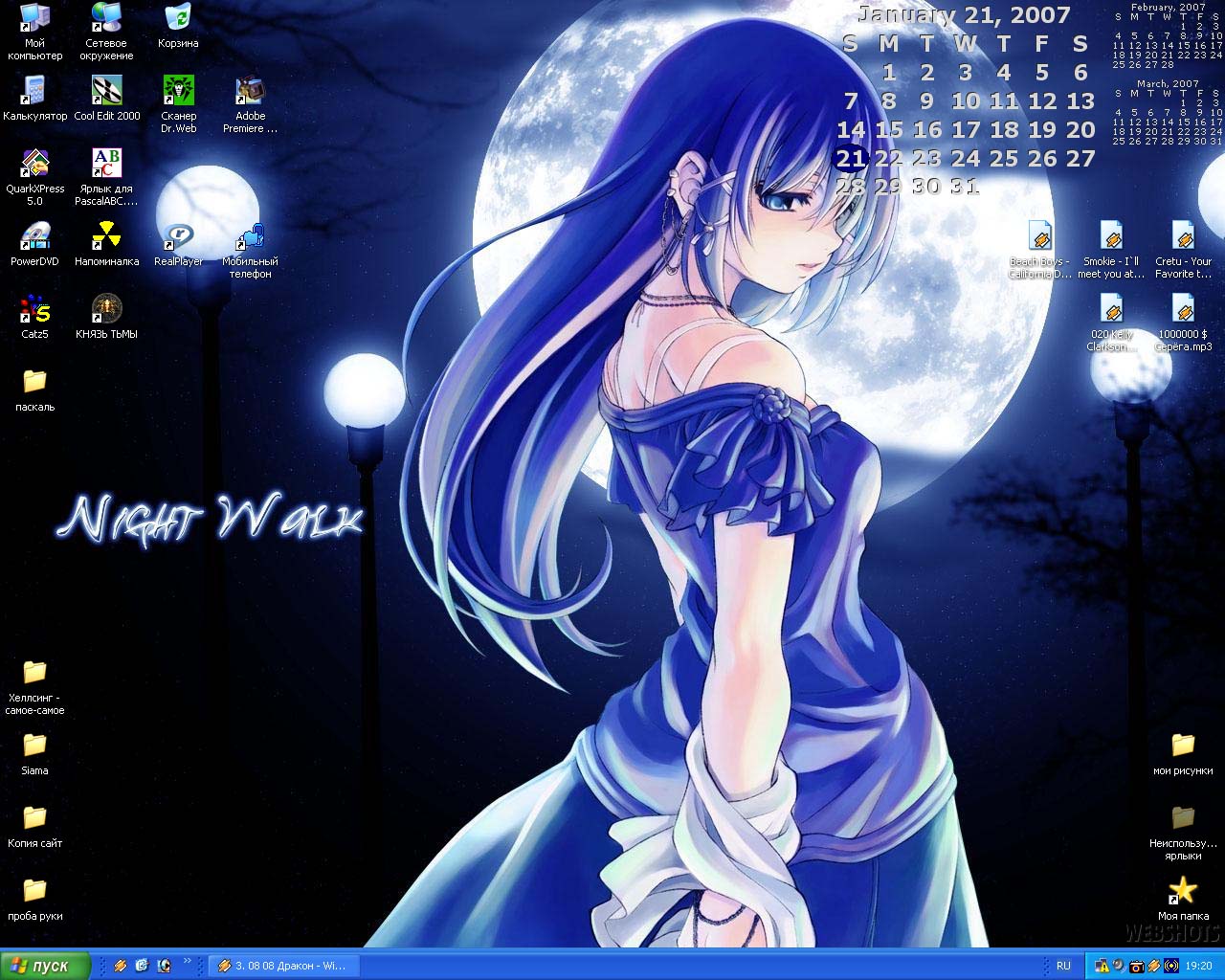
Task: Launch Сканер Dr.Web shortcut
Action: 178,104
